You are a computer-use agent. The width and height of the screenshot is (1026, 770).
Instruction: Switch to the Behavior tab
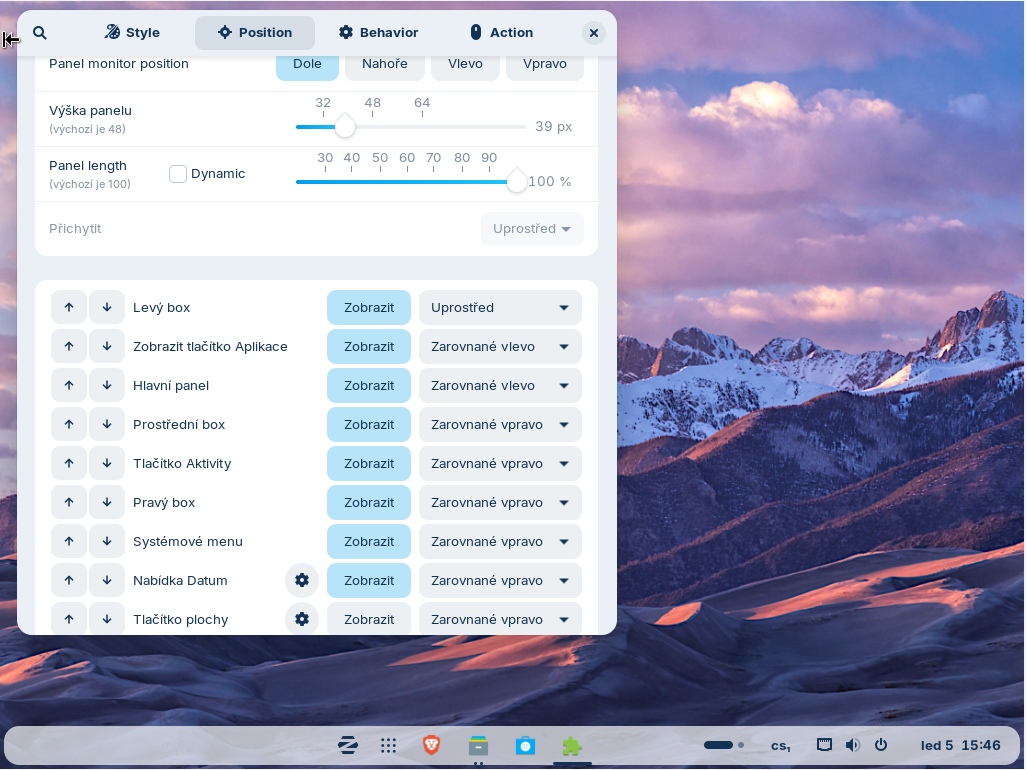point(378,33)
